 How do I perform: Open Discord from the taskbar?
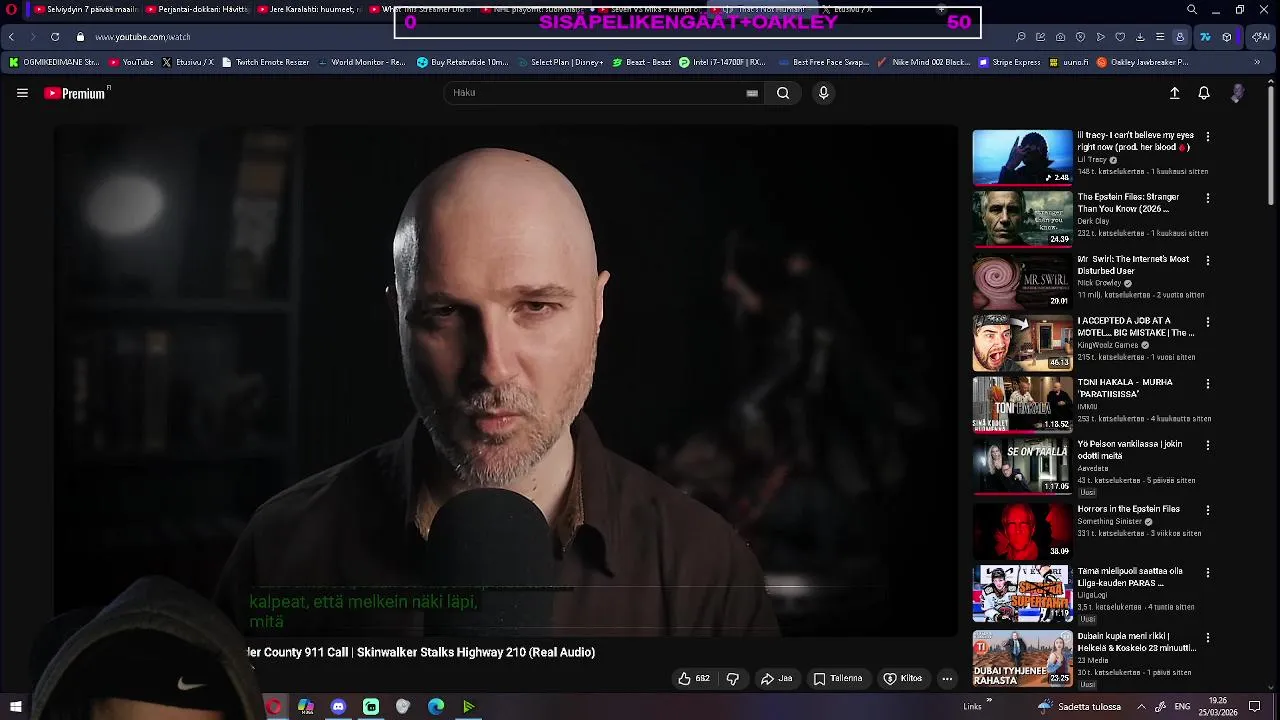pos(338,707)
